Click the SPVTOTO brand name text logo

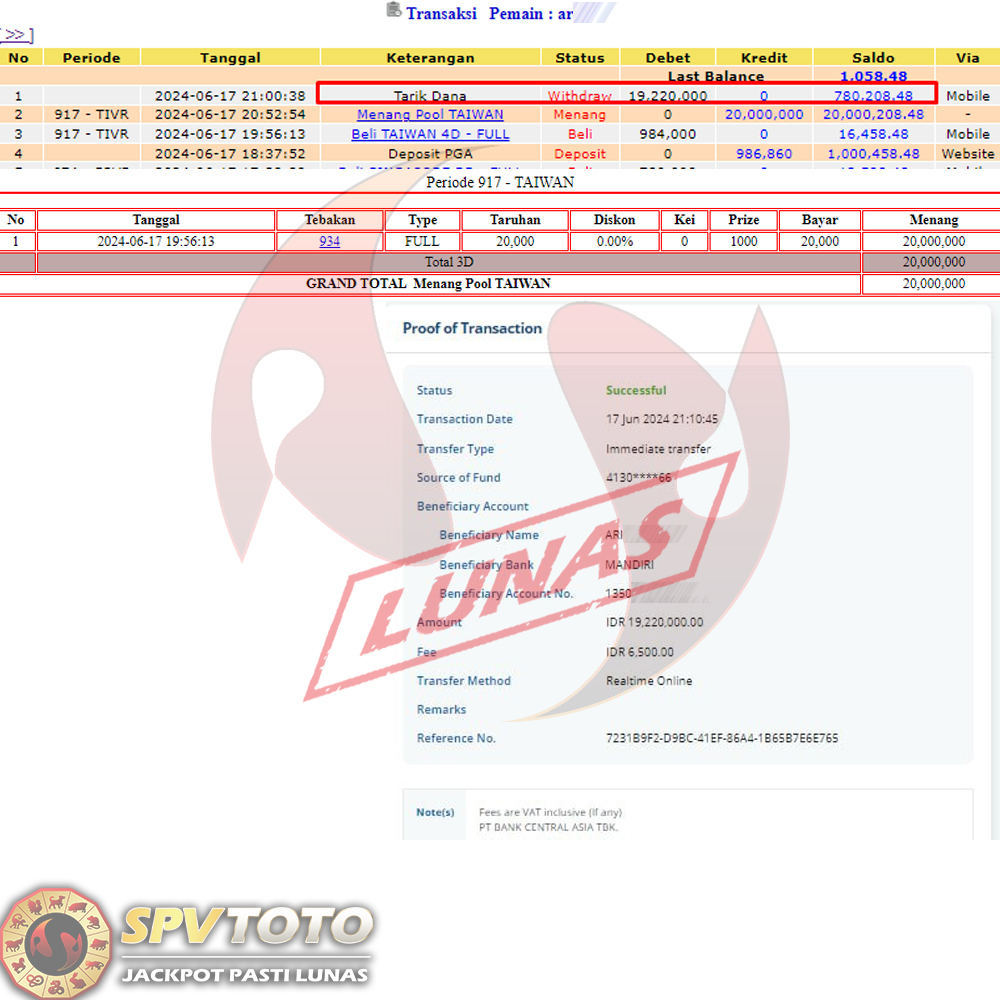coord(246,926)
